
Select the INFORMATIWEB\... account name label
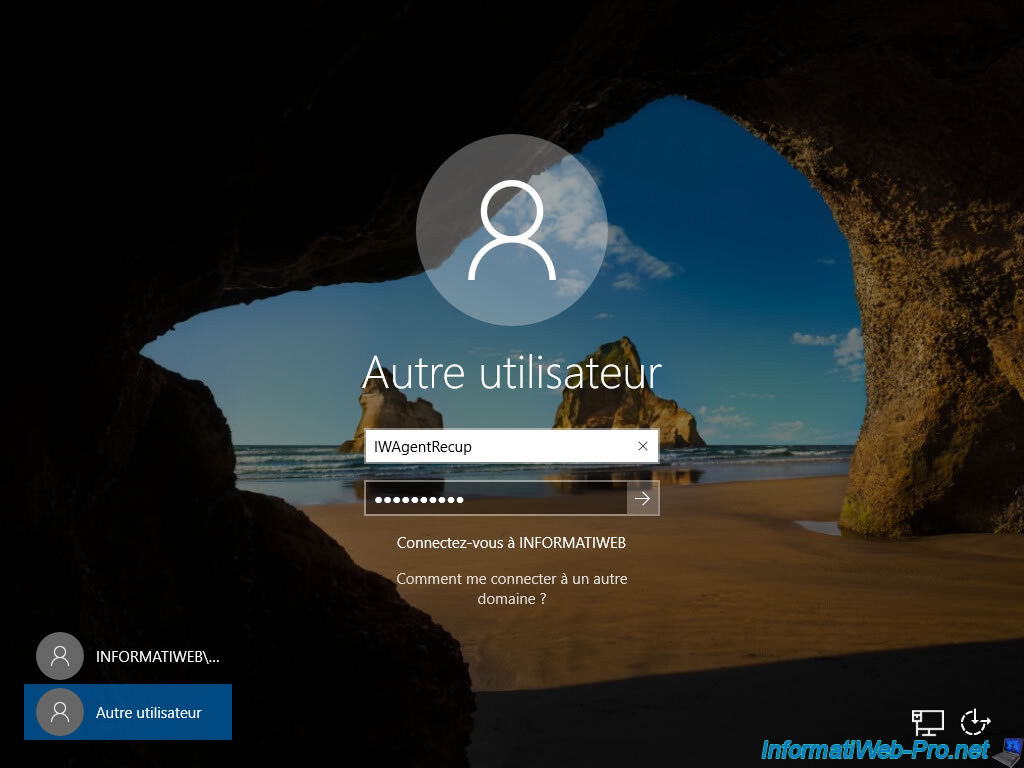(157, 657)
